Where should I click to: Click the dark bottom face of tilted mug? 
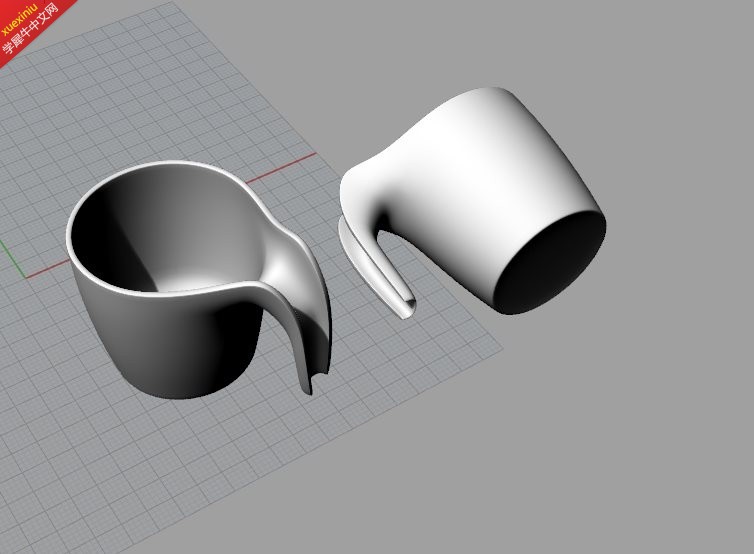pyautogui.click(x=551, y=262)
